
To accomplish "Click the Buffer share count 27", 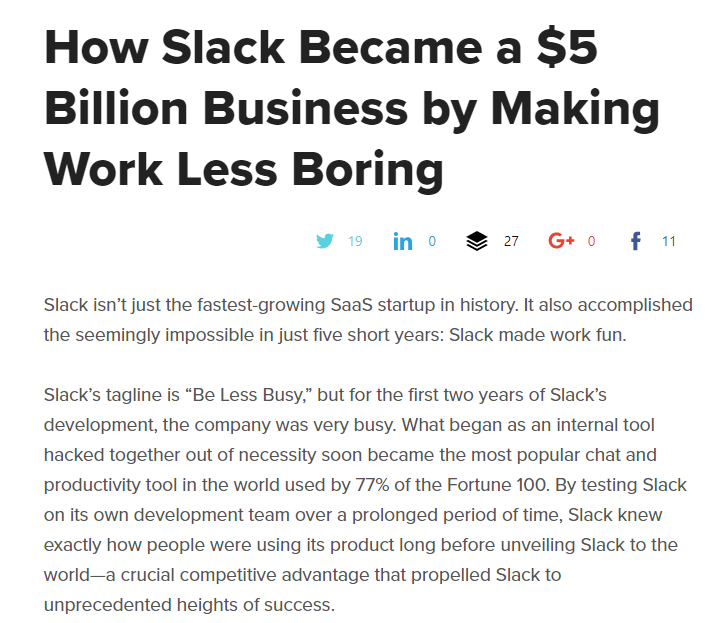I will pyautogui.click(x=511, y=241).
